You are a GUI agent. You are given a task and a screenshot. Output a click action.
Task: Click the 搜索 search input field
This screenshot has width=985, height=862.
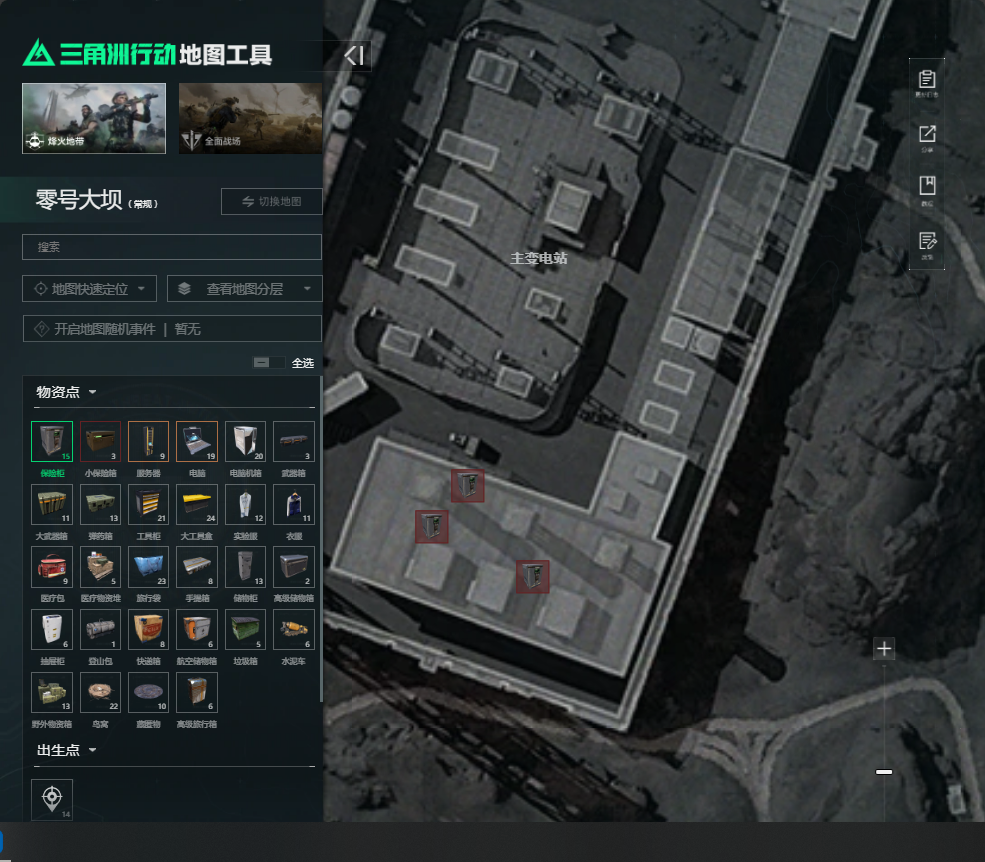click(x=171, y=247)
